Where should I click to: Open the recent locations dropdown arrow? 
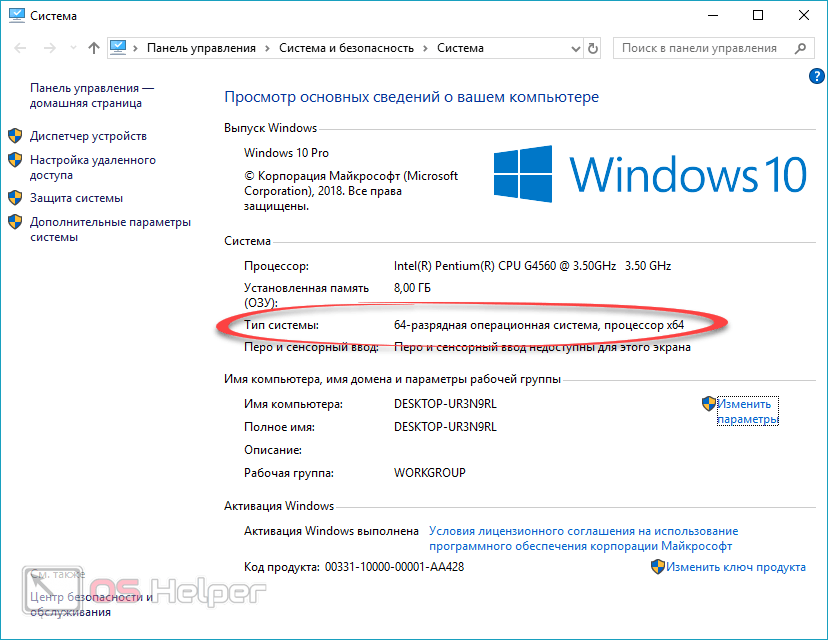(73, 48)
